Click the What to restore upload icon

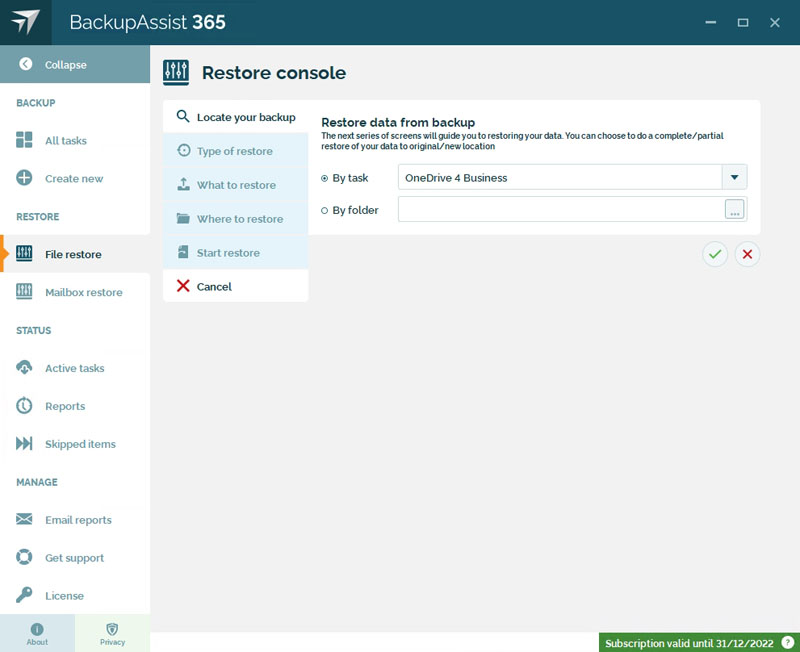[x=184, y=184]
